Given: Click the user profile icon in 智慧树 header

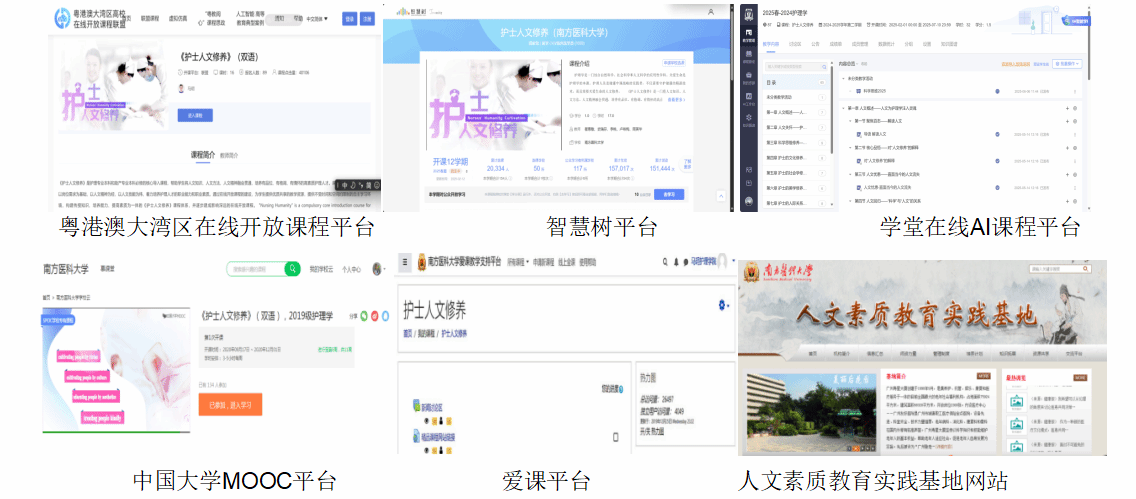Looking at the screenshot, I should tap(711, 13).
